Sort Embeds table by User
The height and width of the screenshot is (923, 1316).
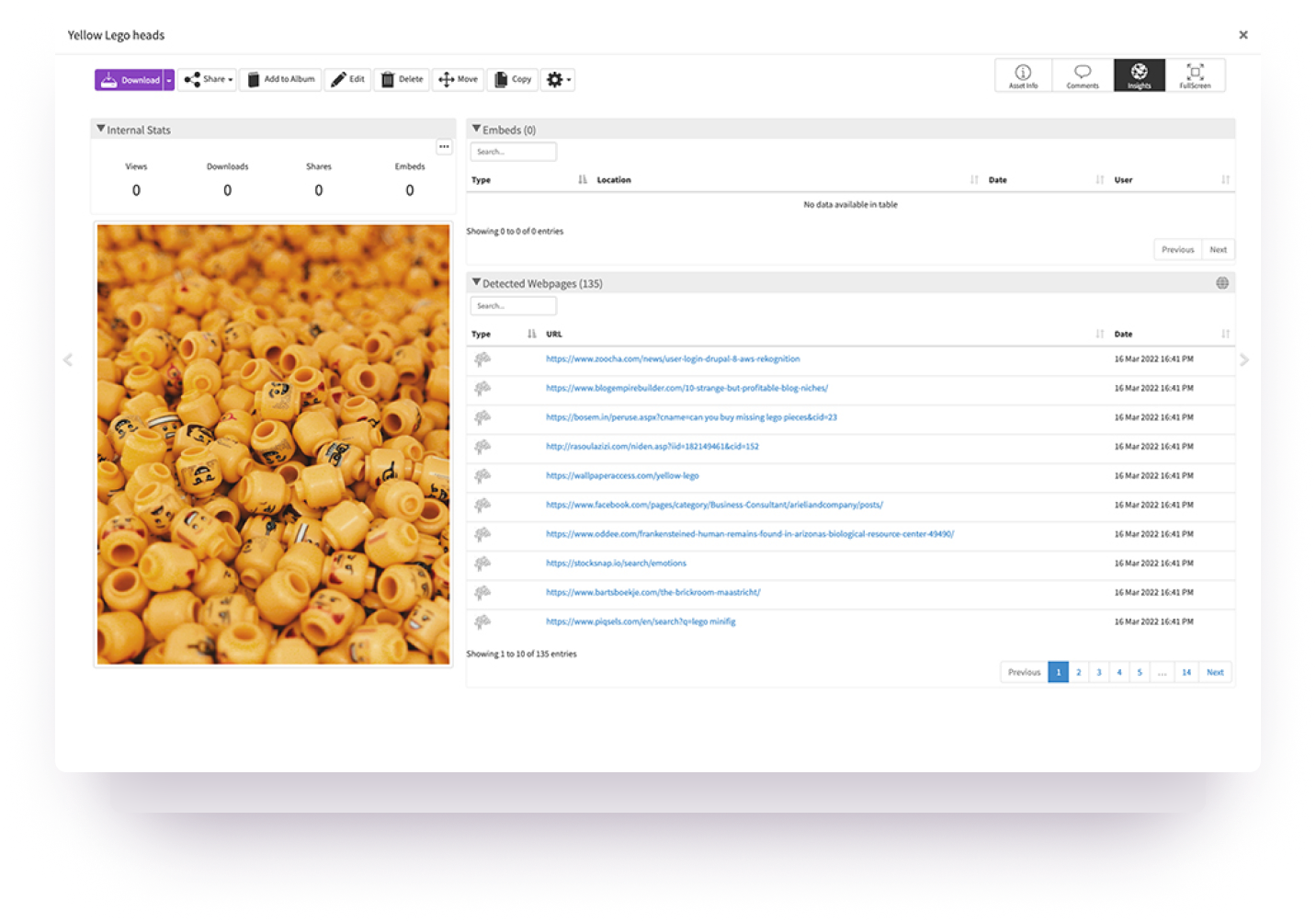pos(1172,180)
